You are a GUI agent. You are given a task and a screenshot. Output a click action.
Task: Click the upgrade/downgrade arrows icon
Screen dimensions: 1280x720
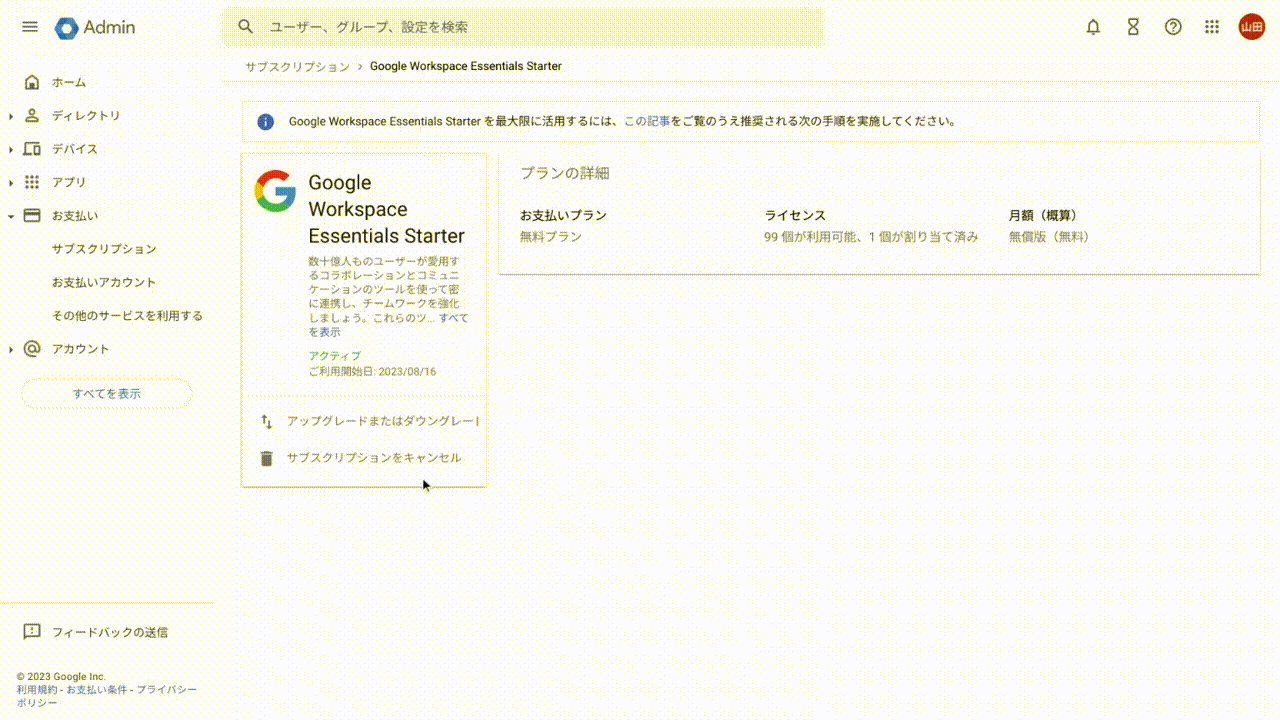click(x=266, y=421)
